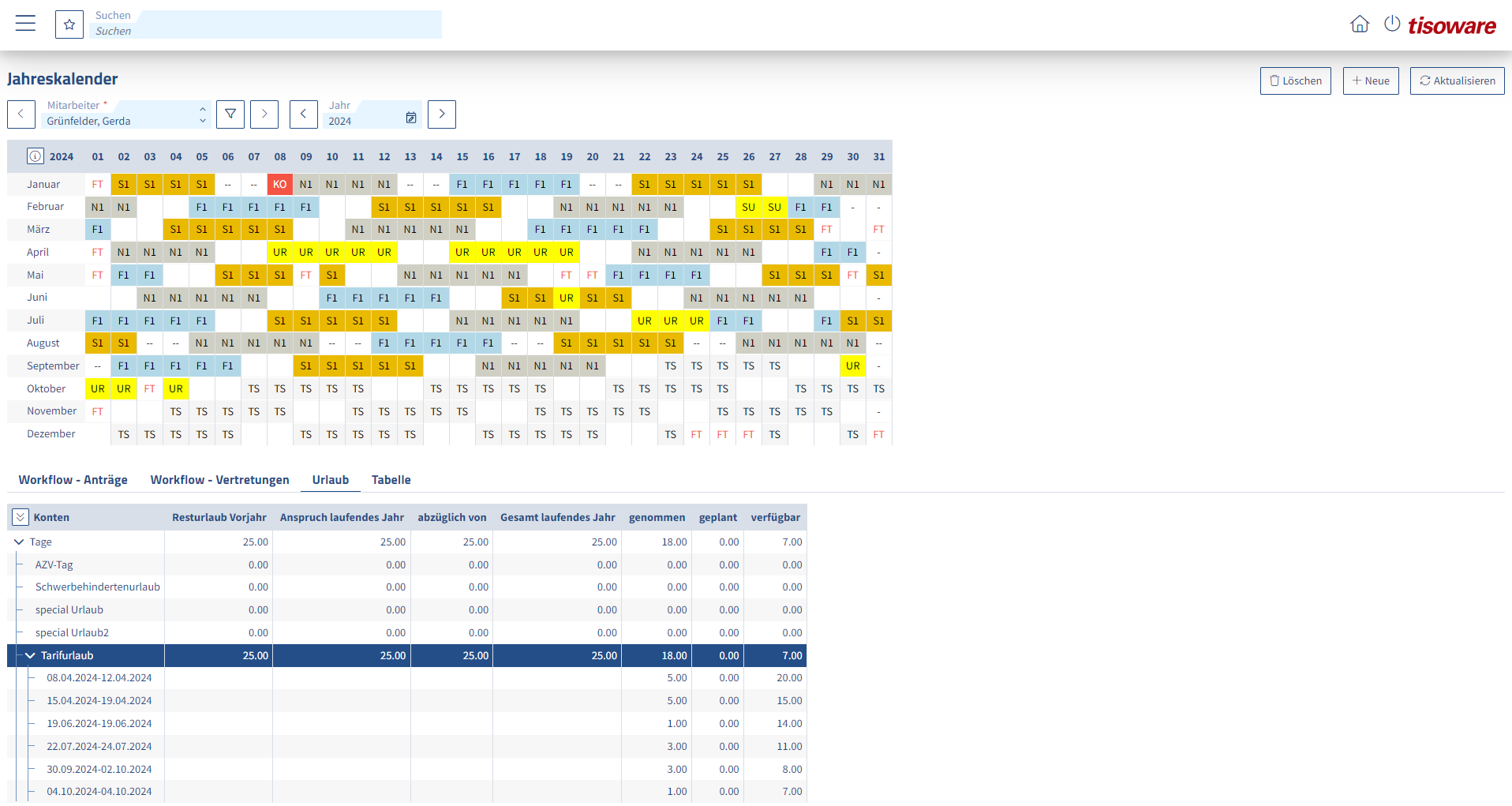Click the 18.00 genommen value for Tage
1512x806 pixels.
point(674,542)
